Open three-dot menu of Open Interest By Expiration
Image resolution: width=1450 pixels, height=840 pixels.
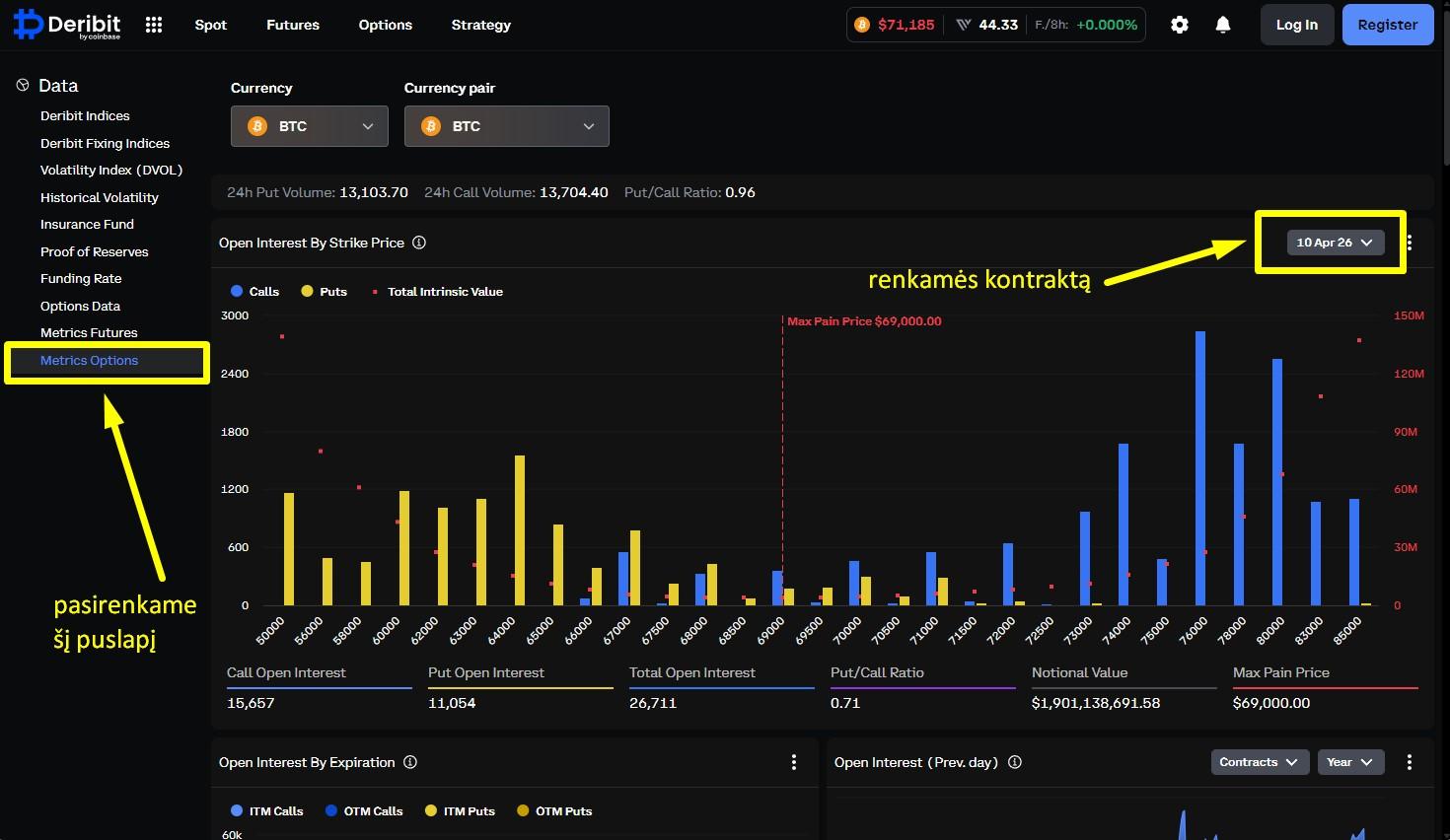point(794,762)
